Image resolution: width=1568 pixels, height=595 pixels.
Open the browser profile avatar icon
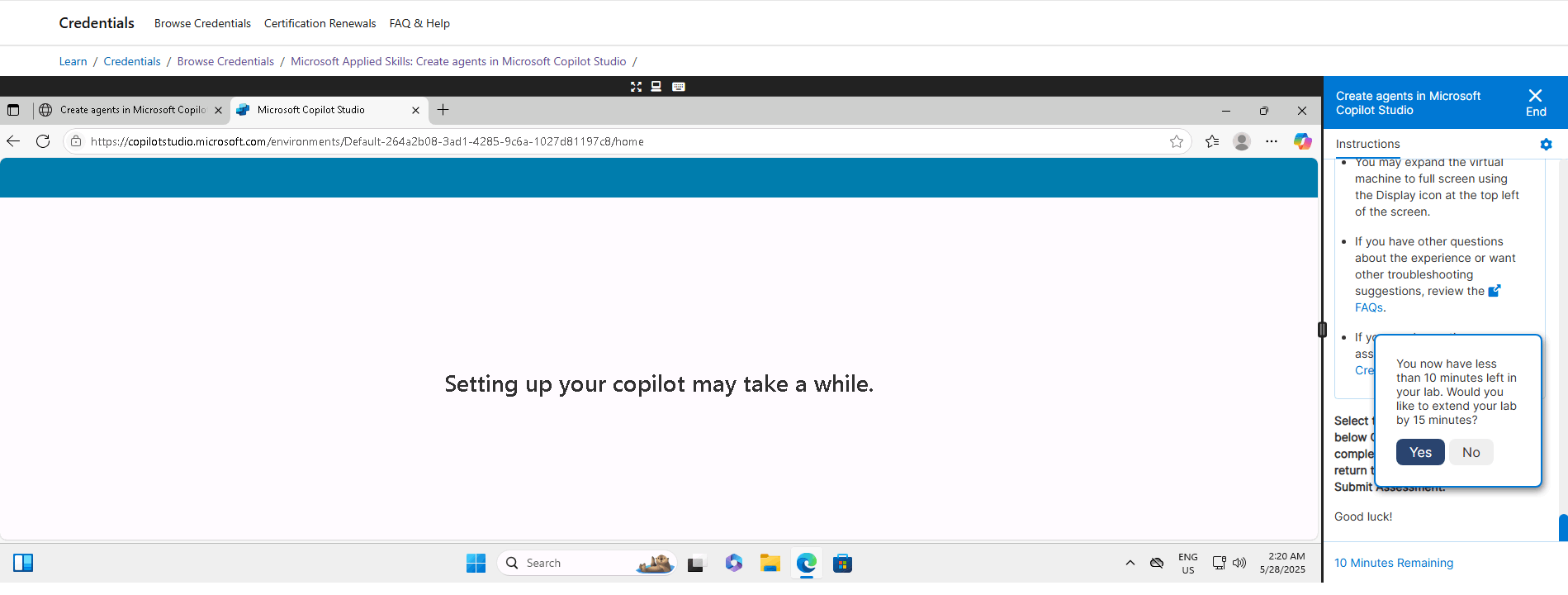pos(1242,141)
